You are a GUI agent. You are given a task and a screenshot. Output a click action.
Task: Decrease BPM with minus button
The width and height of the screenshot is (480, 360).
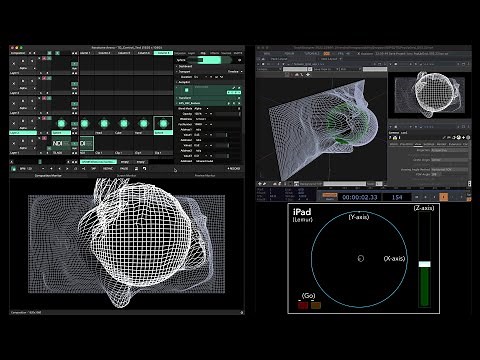(43, 169)
